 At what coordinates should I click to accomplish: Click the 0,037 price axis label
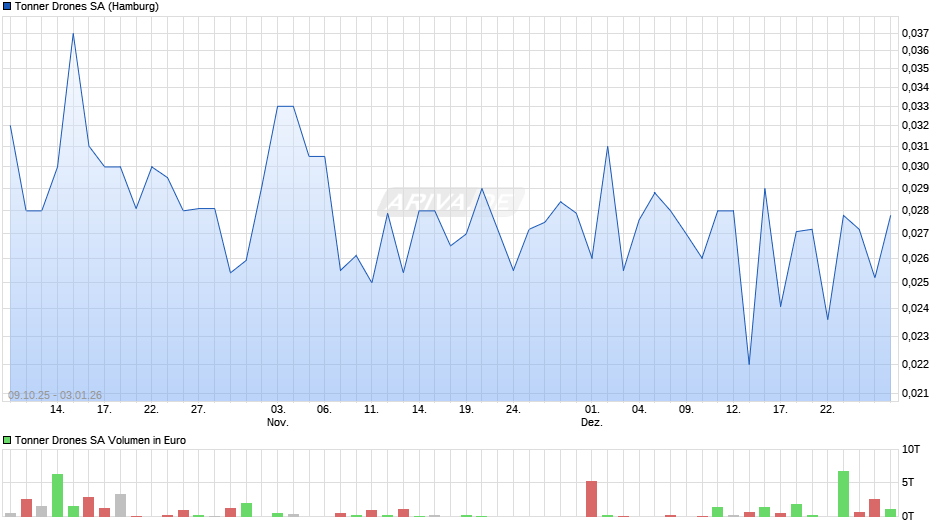(915, 34)
